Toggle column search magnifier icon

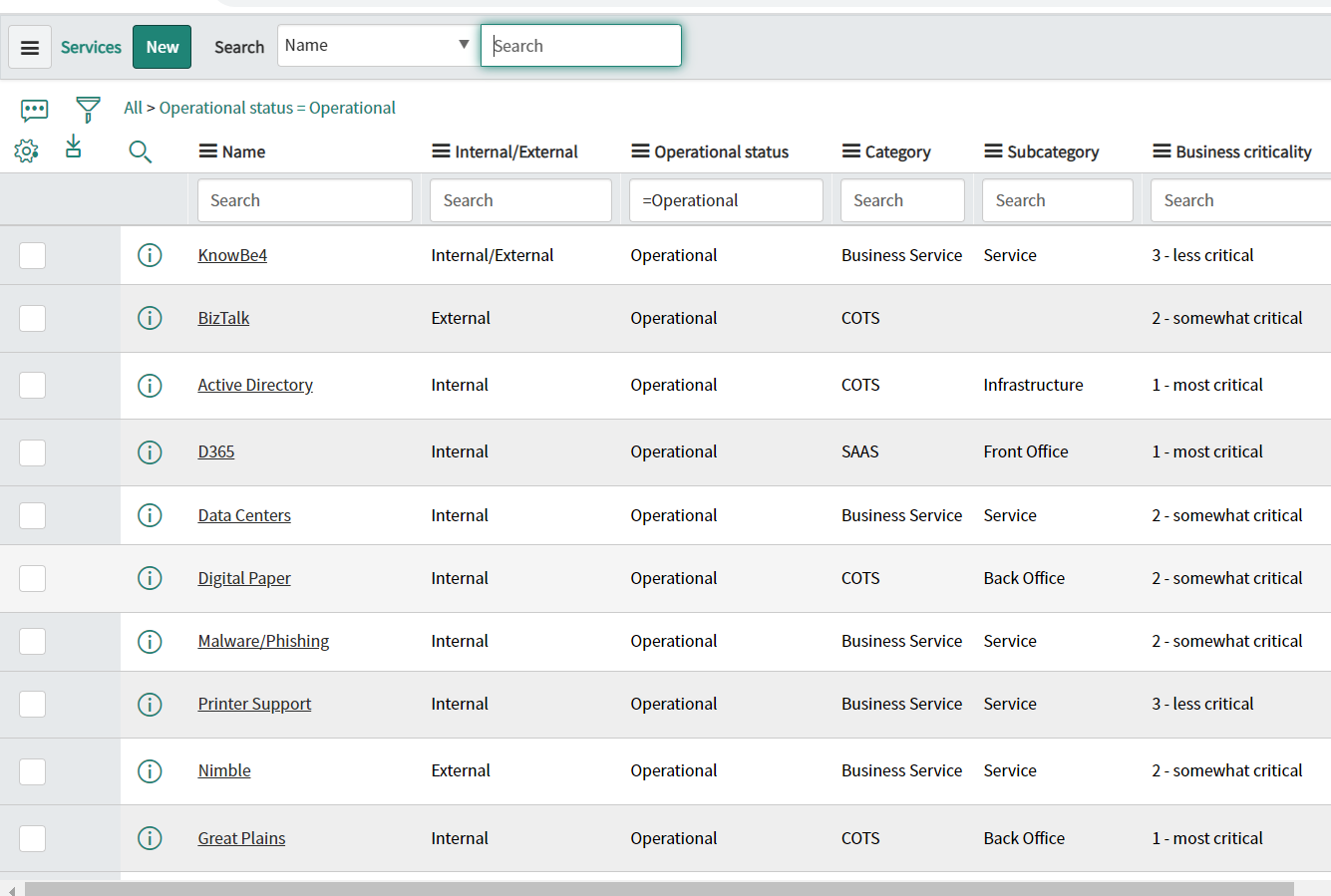coord(141,151)
